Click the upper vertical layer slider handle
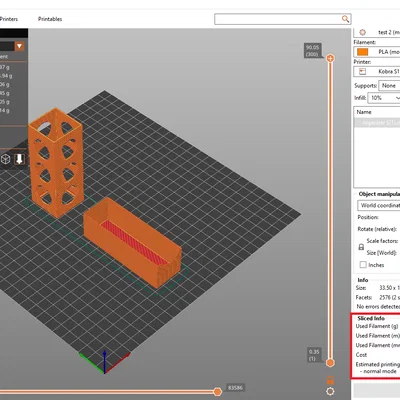This screenshot has width=400, height=400. pos(330,59)
